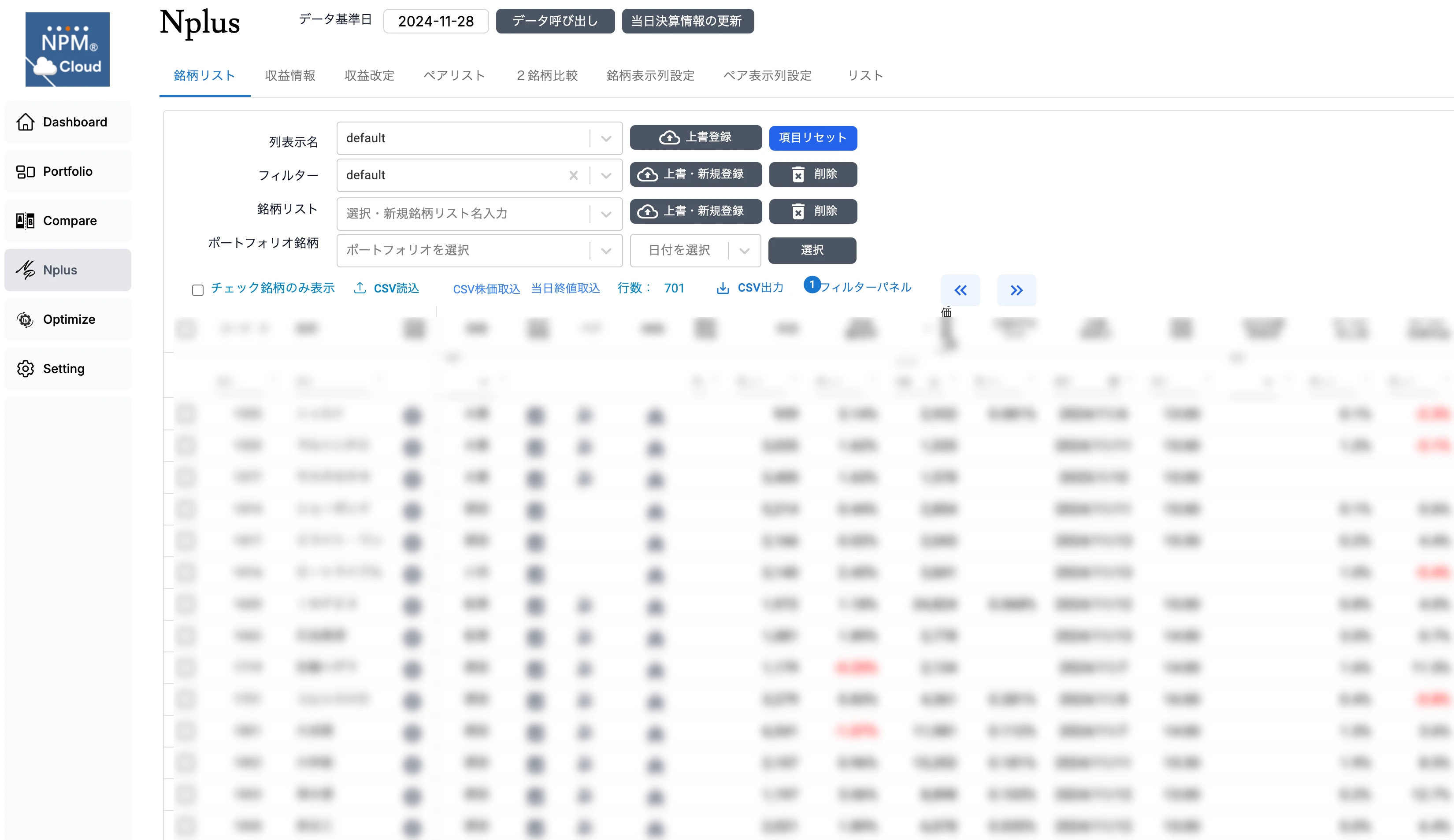Viewport: 1454px width, 840px height.
Task: Click the データ基準日 date field
Action: 436,21
